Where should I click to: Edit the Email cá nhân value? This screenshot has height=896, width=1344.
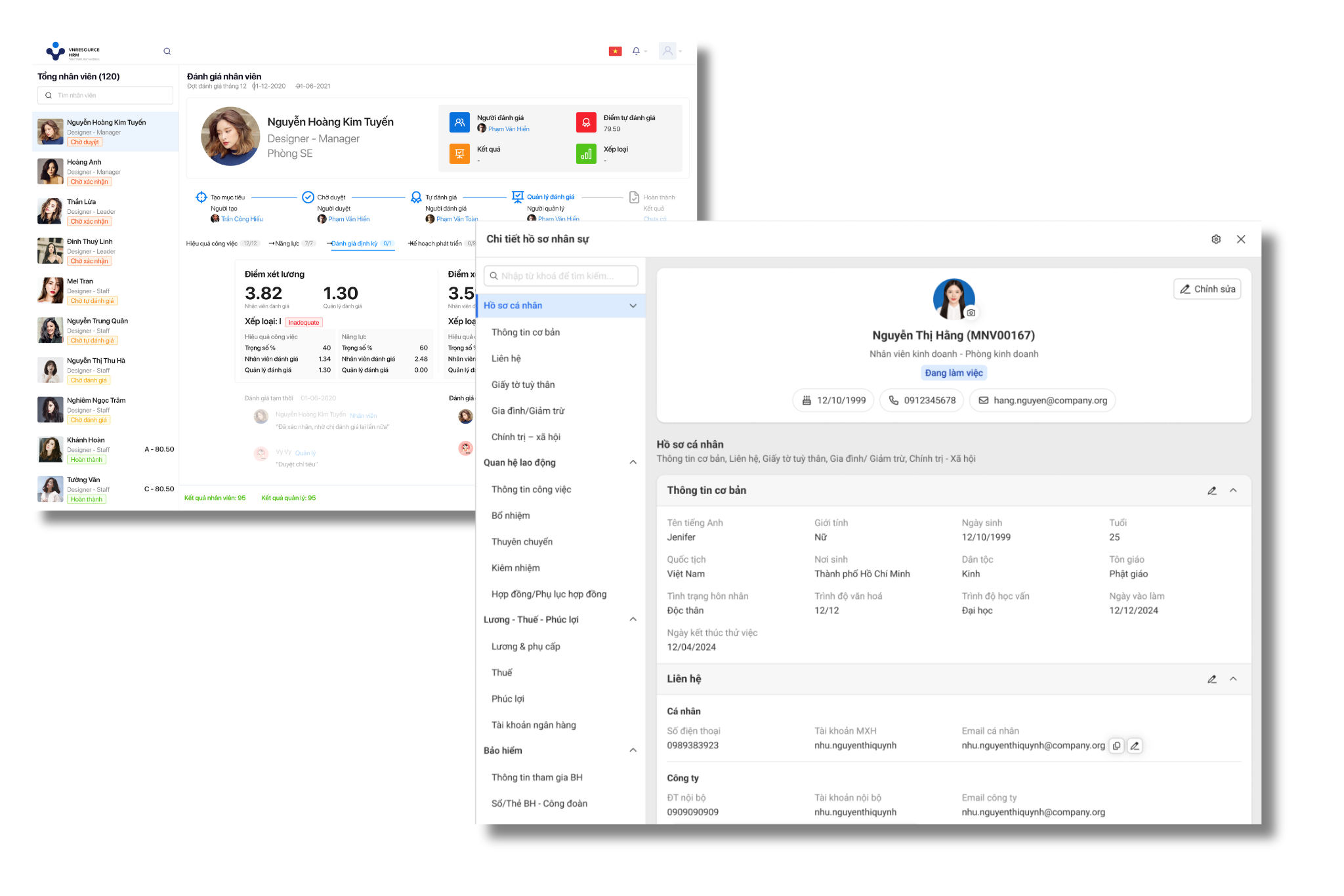pyautogui.click(x=1135, y=746)
